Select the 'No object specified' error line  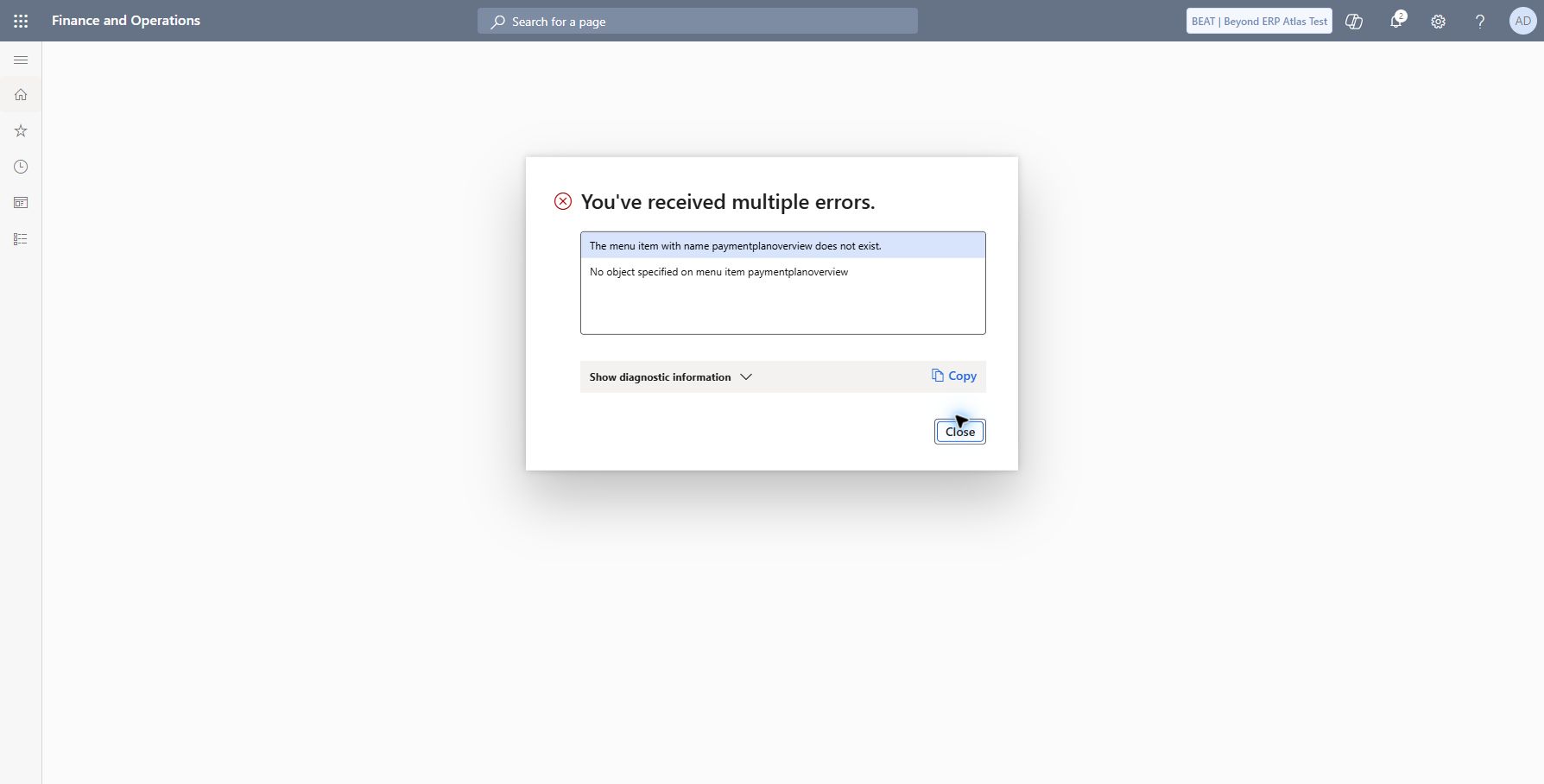point(782,271)
